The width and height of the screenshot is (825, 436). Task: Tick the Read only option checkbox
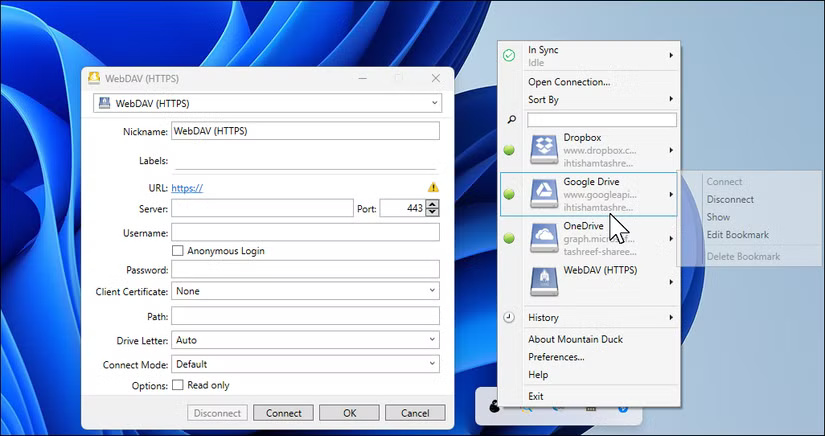click(x=178, y=385)
